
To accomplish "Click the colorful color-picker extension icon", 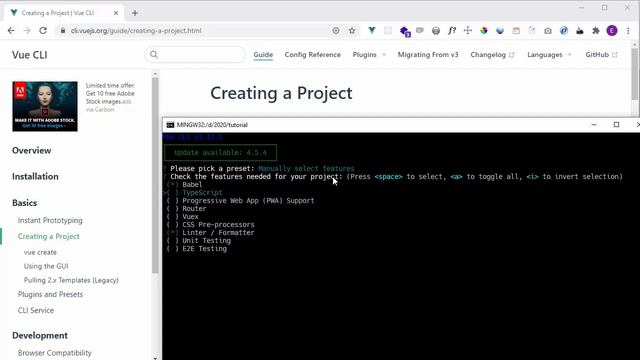I will point(484,31).
